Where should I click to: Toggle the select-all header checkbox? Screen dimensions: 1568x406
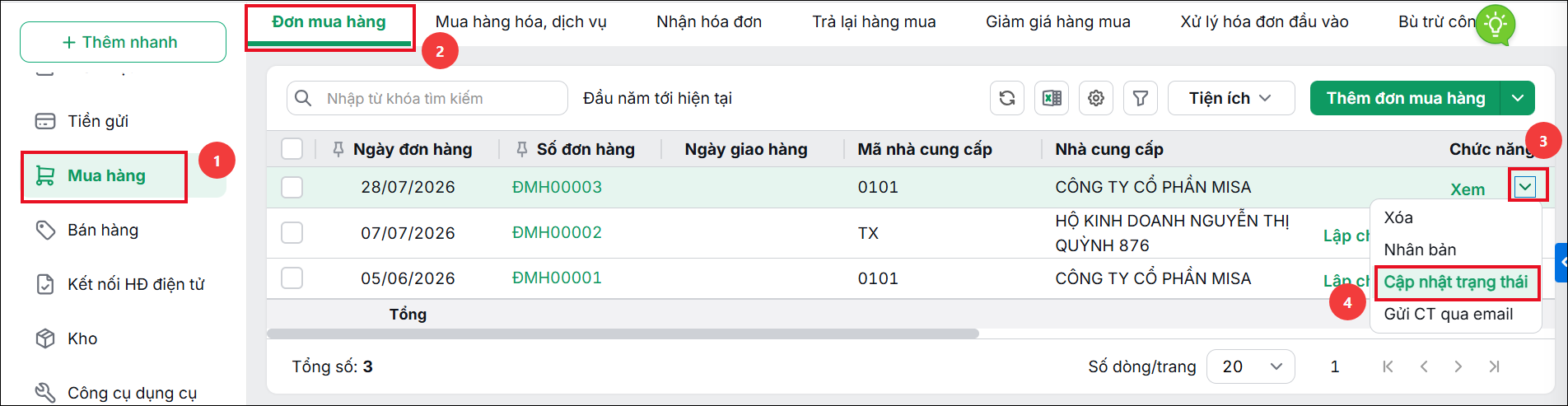[292, 148]
